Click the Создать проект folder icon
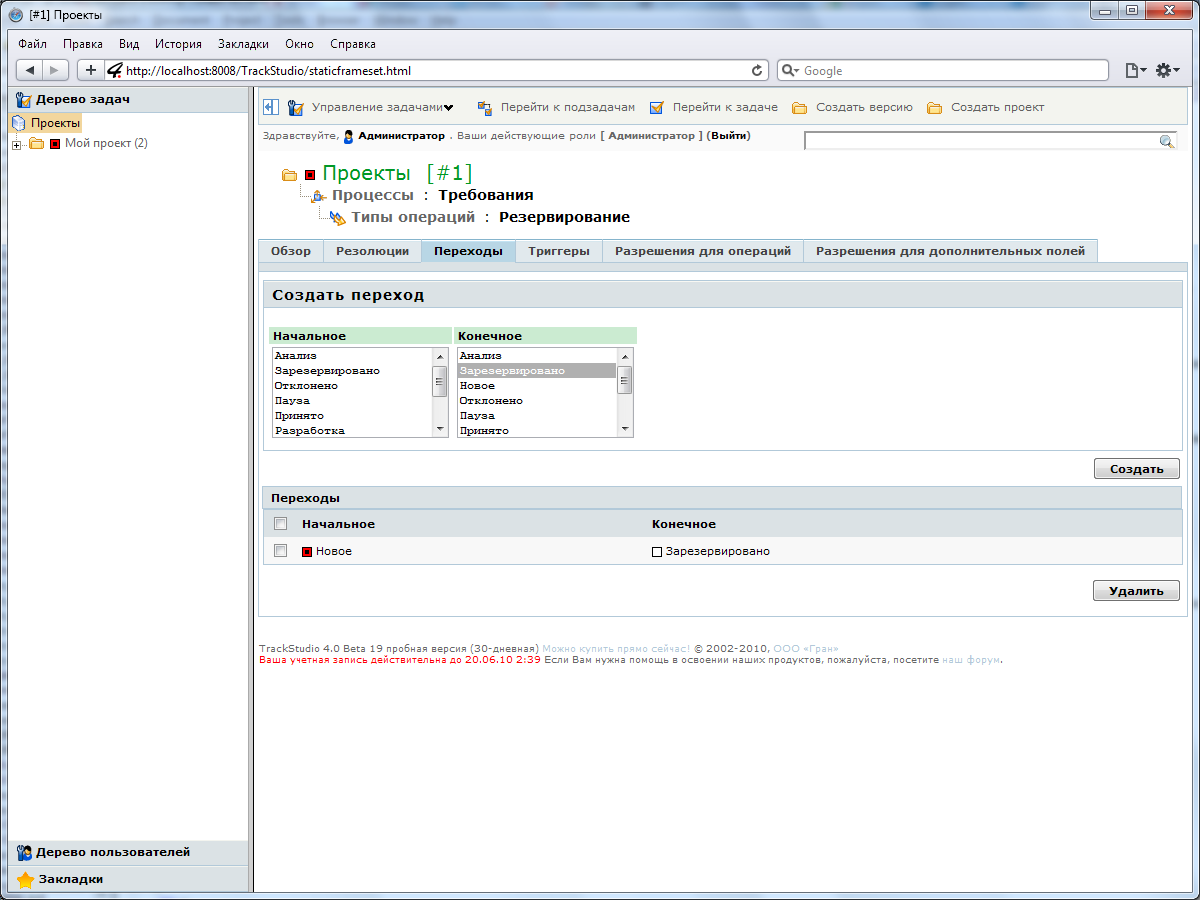1200x900 pixels. point(935,107)
